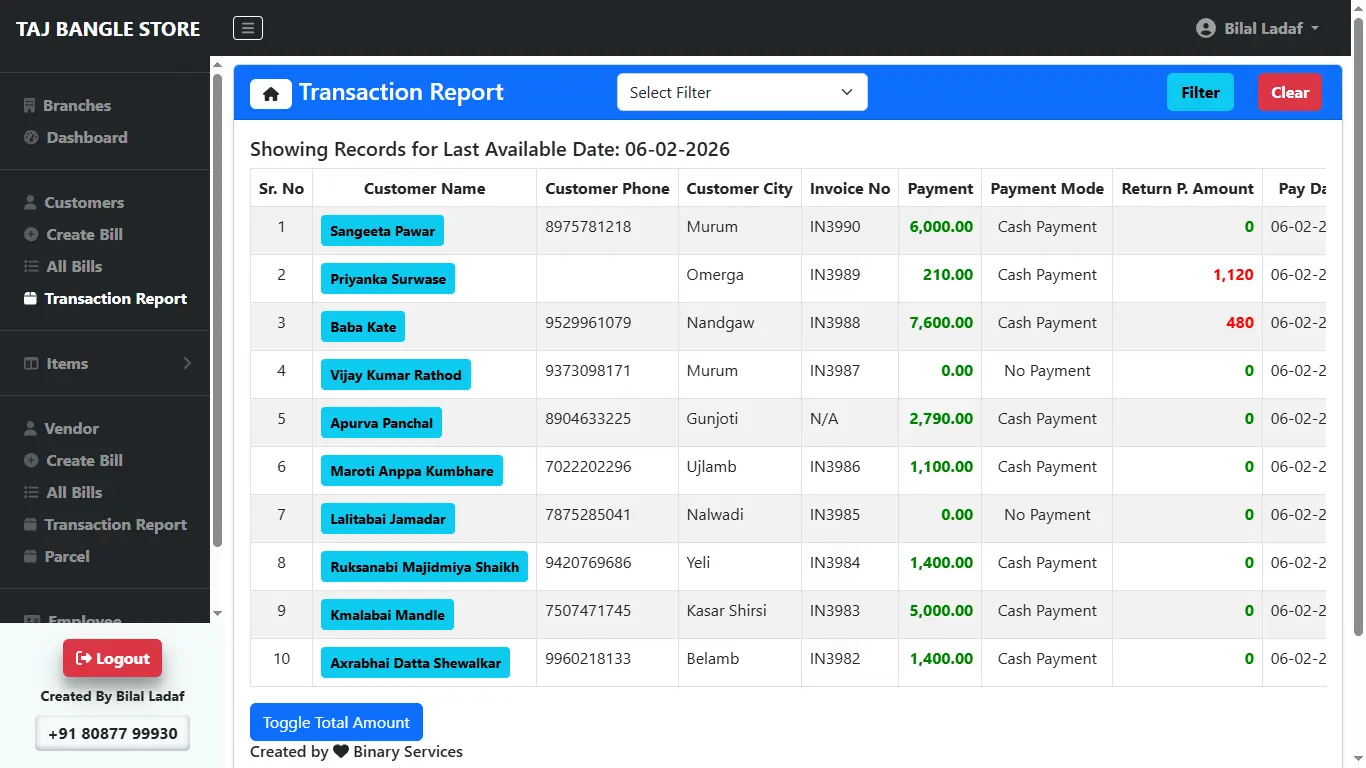Toggle the sidebar hamburger menu icon

point(248,28)
